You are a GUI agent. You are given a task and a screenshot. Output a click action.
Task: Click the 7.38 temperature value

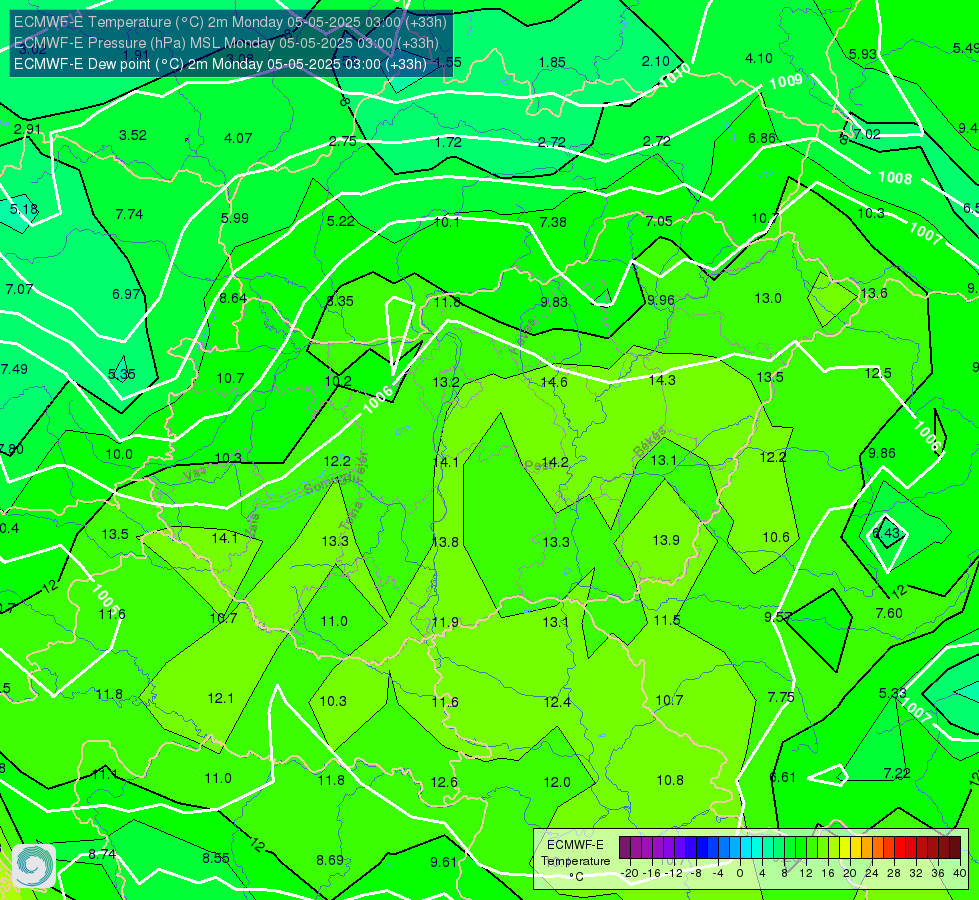(553, 222)
